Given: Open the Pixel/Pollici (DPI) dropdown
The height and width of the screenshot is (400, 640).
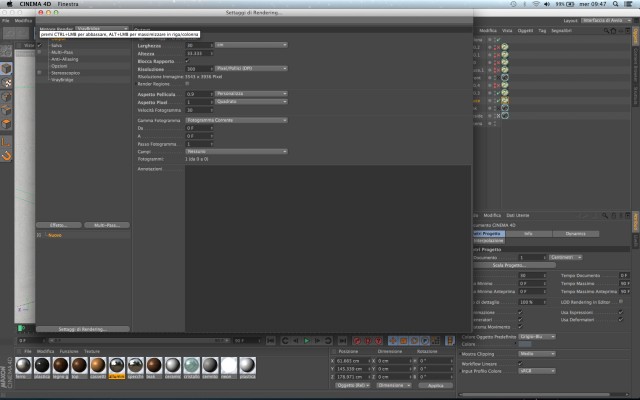Looking at the screenshot, I should [251, 69].
